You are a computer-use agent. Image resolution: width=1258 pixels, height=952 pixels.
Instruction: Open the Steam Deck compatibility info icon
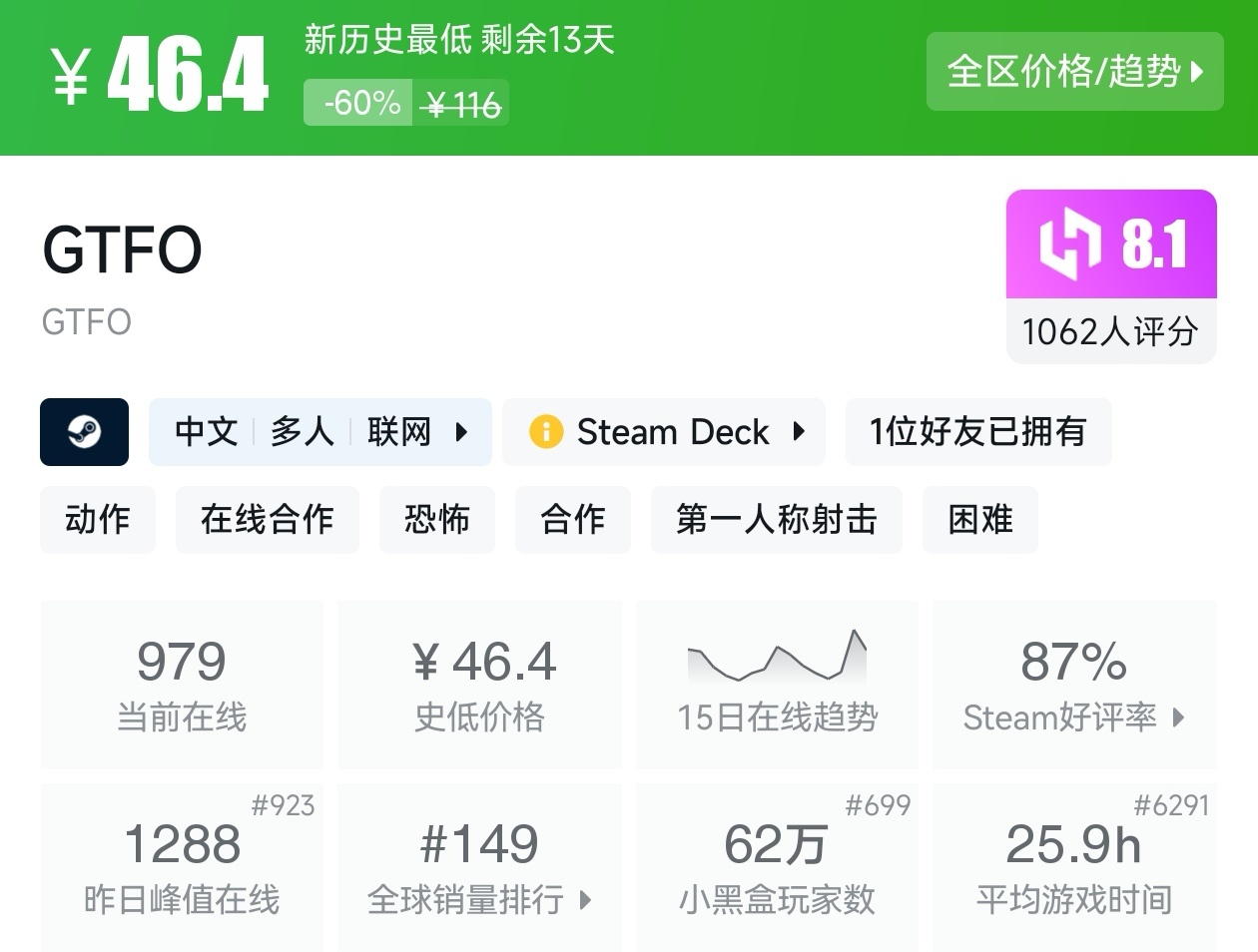coord(545,432)
